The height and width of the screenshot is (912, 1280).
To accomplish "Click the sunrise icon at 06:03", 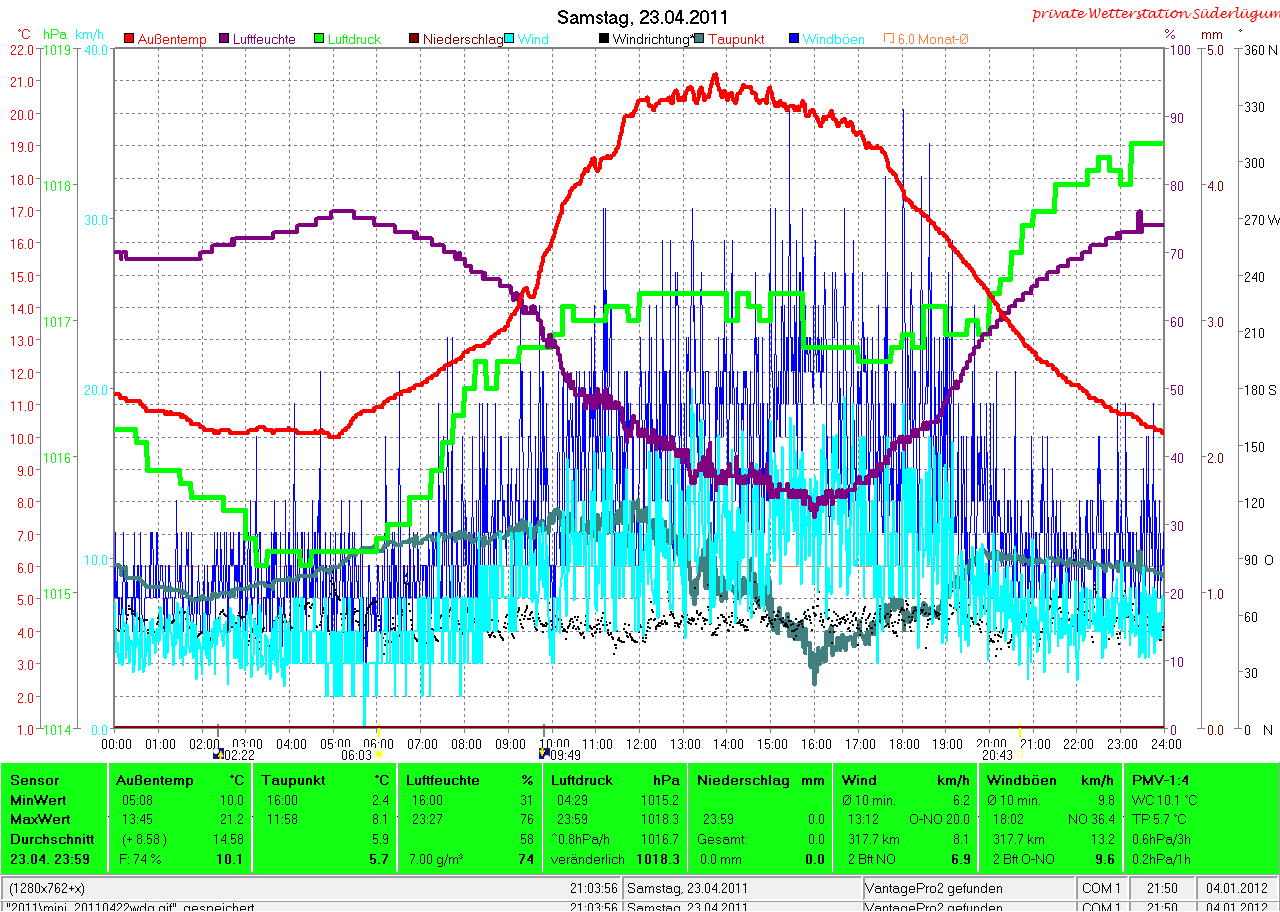I will pyautogui.click(x=379, y=756).
